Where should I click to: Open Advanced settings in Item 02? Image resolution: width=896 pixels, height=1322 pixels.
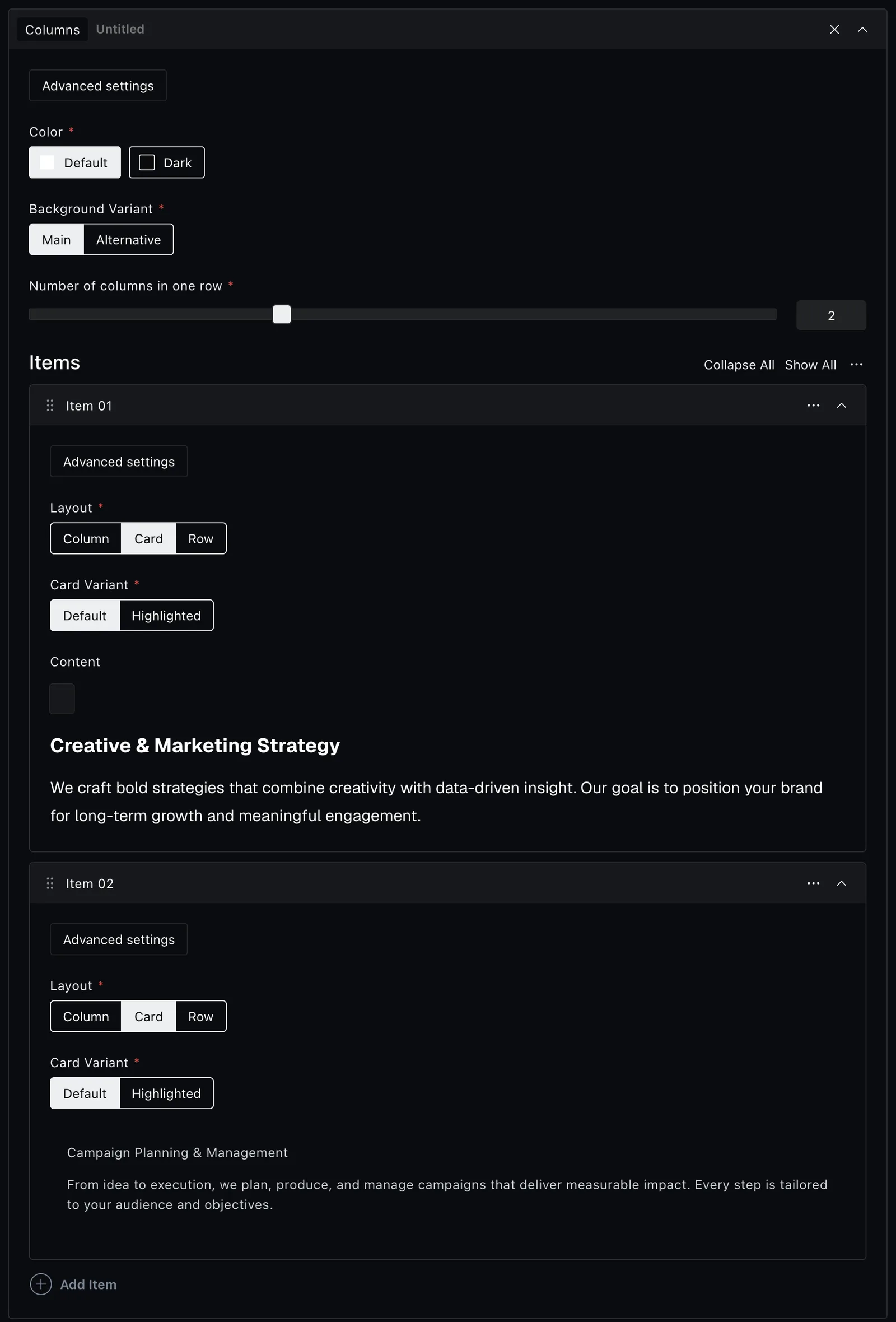pos(119,939)
